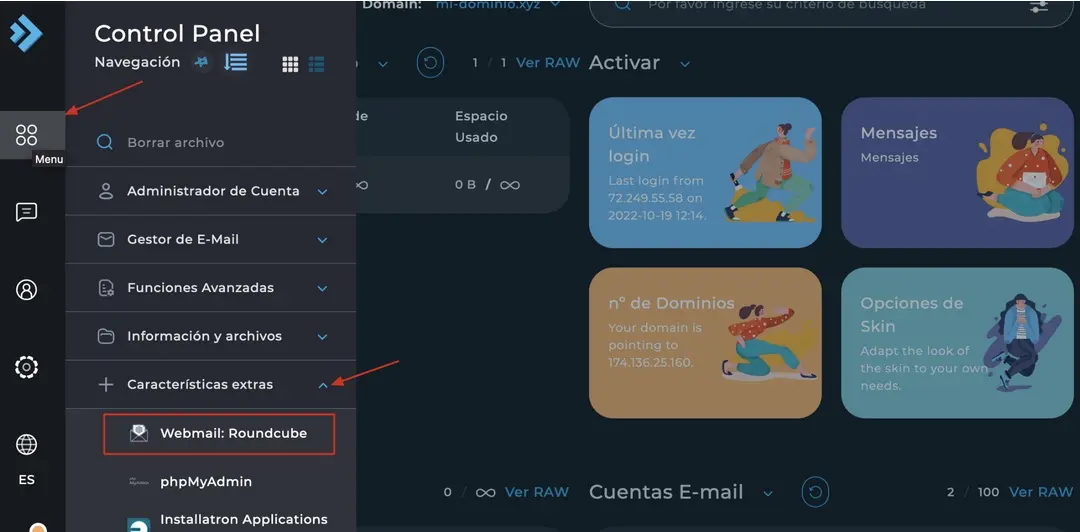Open the Cuentas E-mail dropdown chevron
This screenshot has width=1080, height=532.
(768, 493)
